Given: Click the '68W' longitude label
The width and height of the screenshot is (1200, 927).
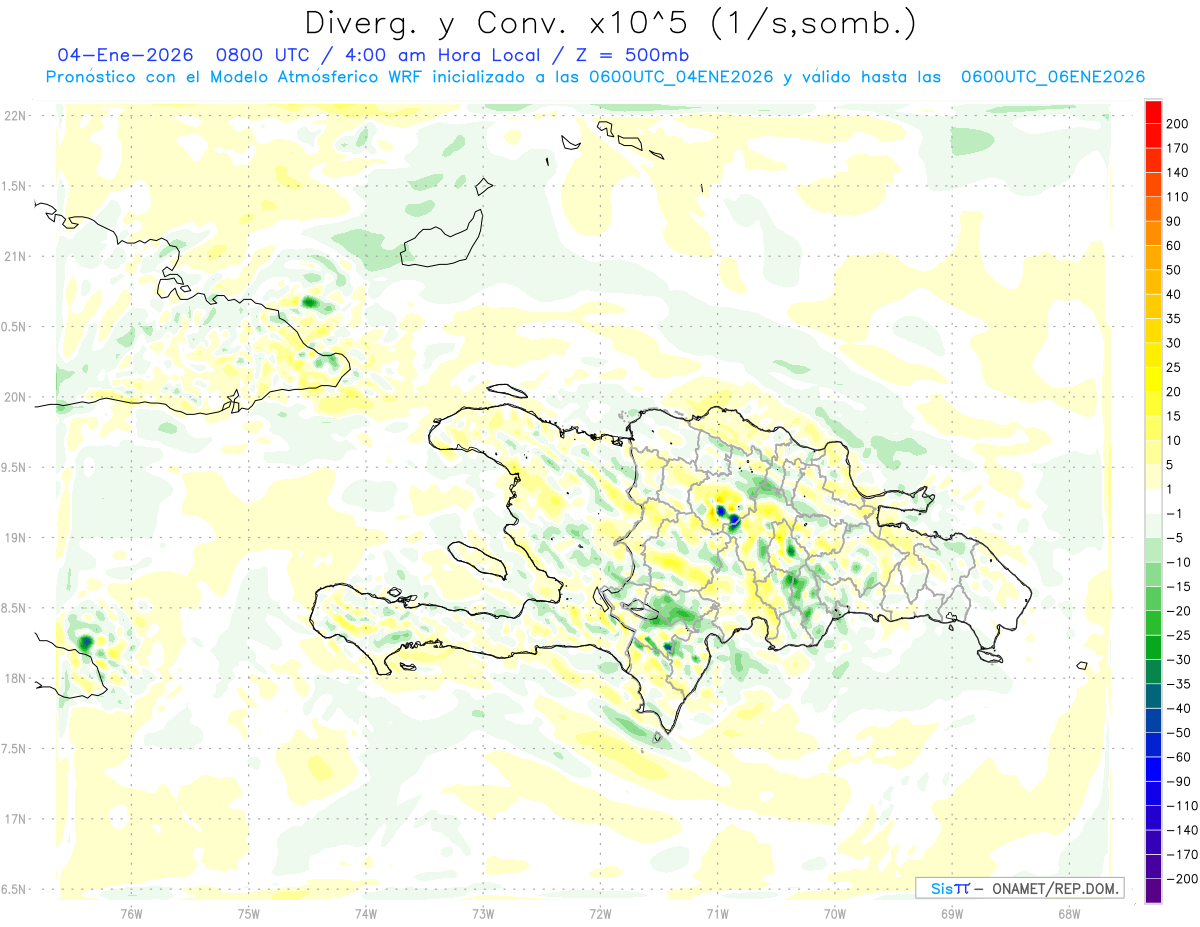Looking at the screenshot, I should 1068,912.
